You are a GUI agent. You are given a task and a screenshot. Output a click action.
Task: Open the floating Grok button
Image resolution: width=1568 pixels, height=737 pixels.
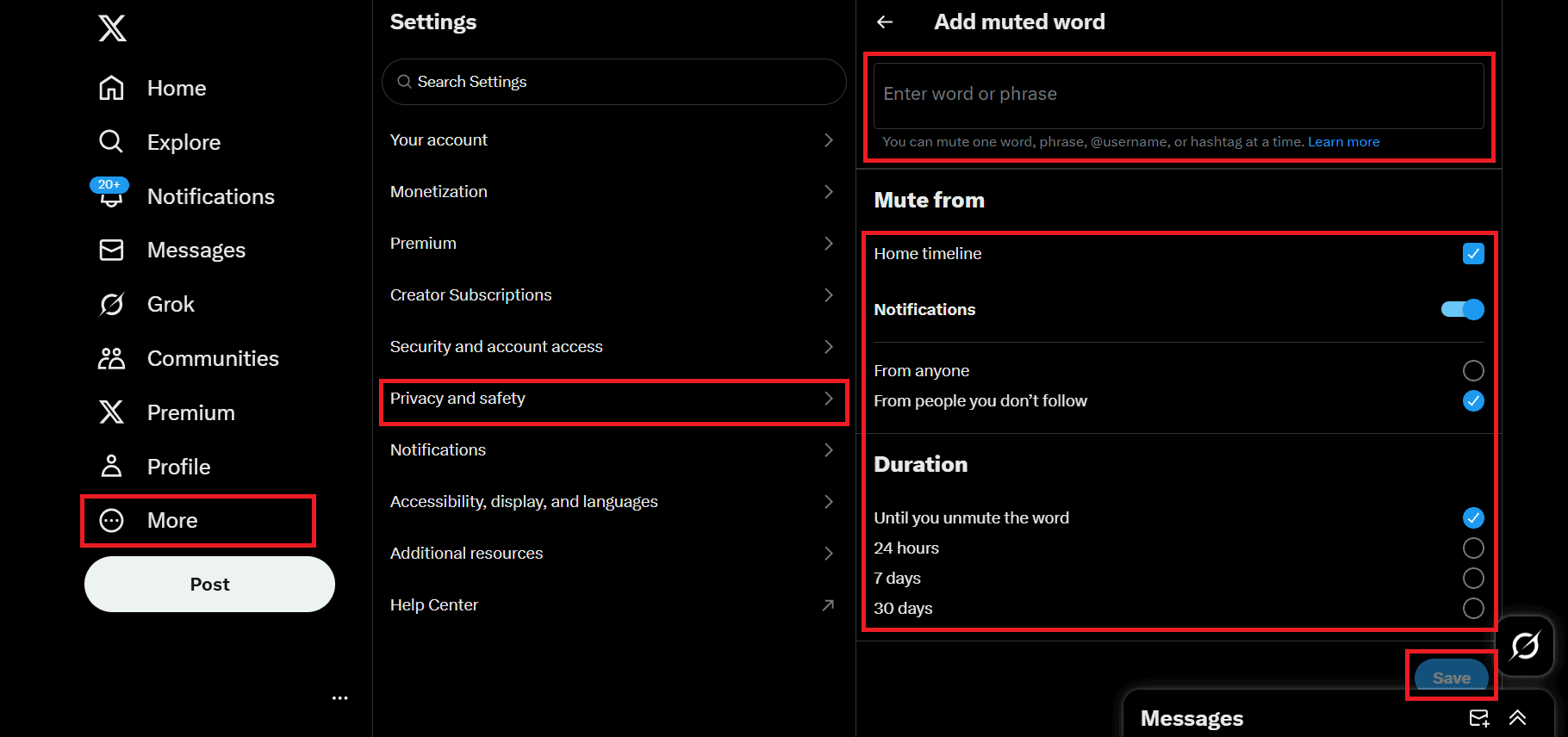point(1525,646)
